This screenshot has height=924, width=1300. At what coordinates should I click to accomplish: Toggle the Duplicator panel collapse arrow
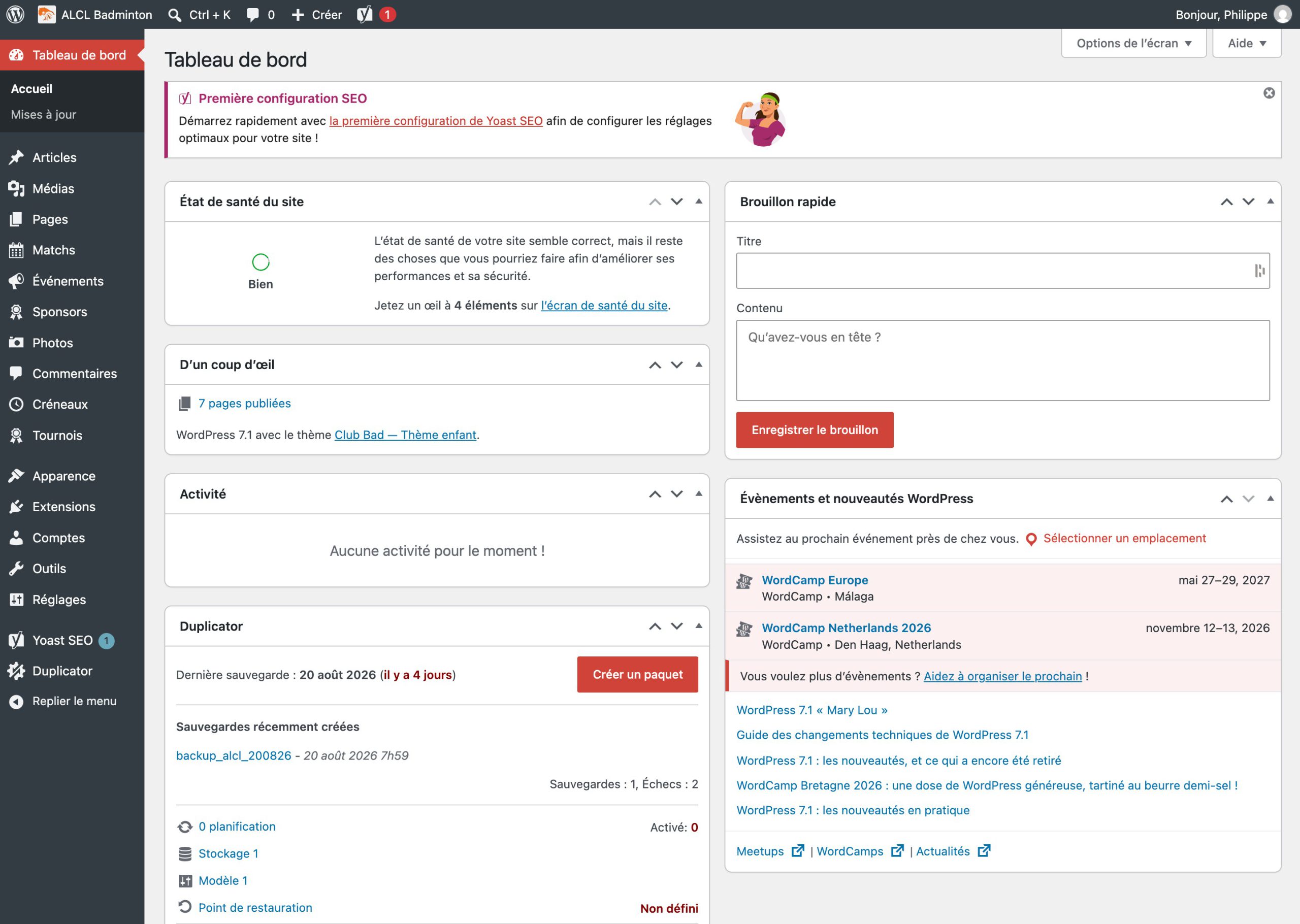(x=699, y=626)
